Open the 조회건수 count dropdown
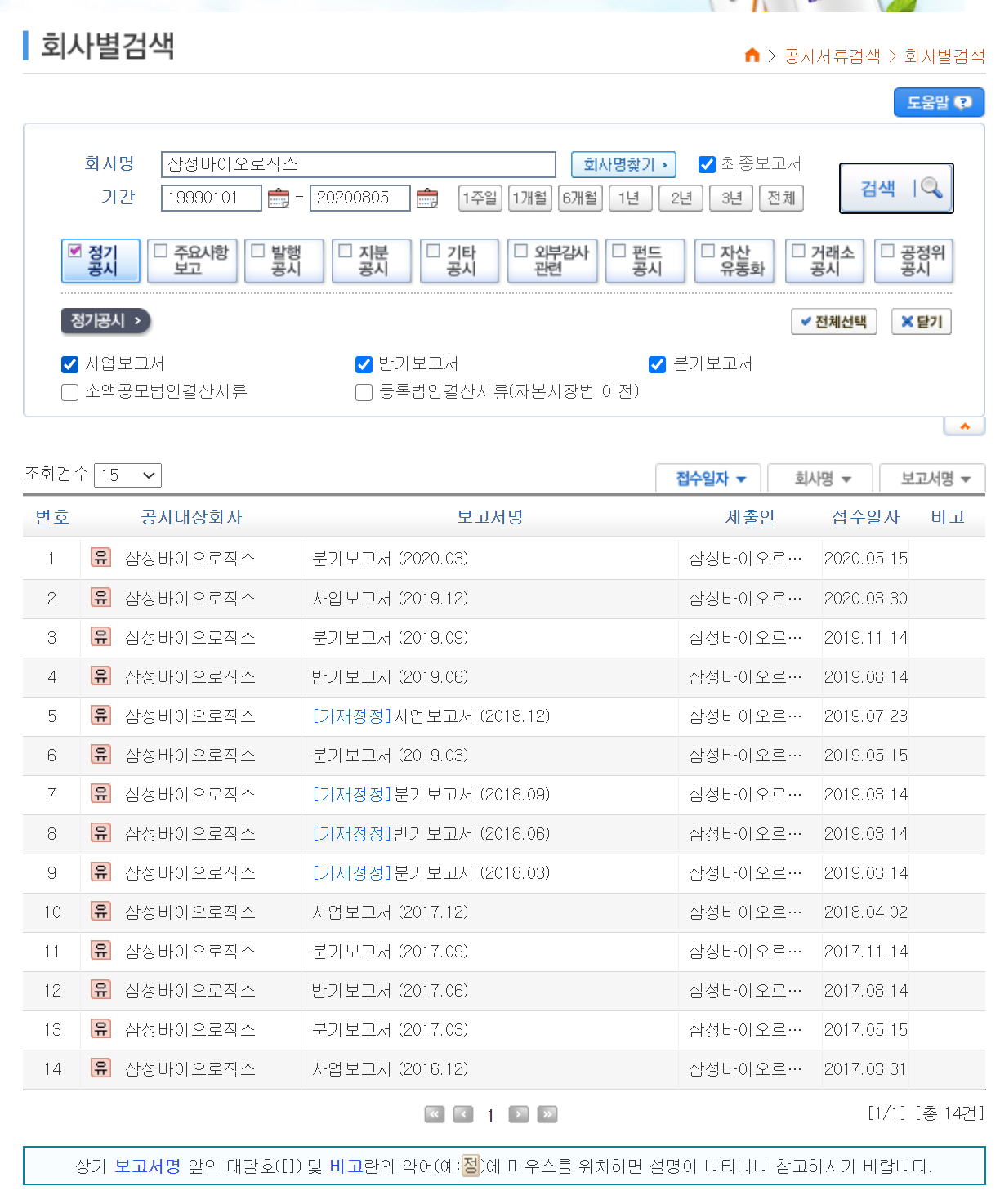 click(127, 475)
